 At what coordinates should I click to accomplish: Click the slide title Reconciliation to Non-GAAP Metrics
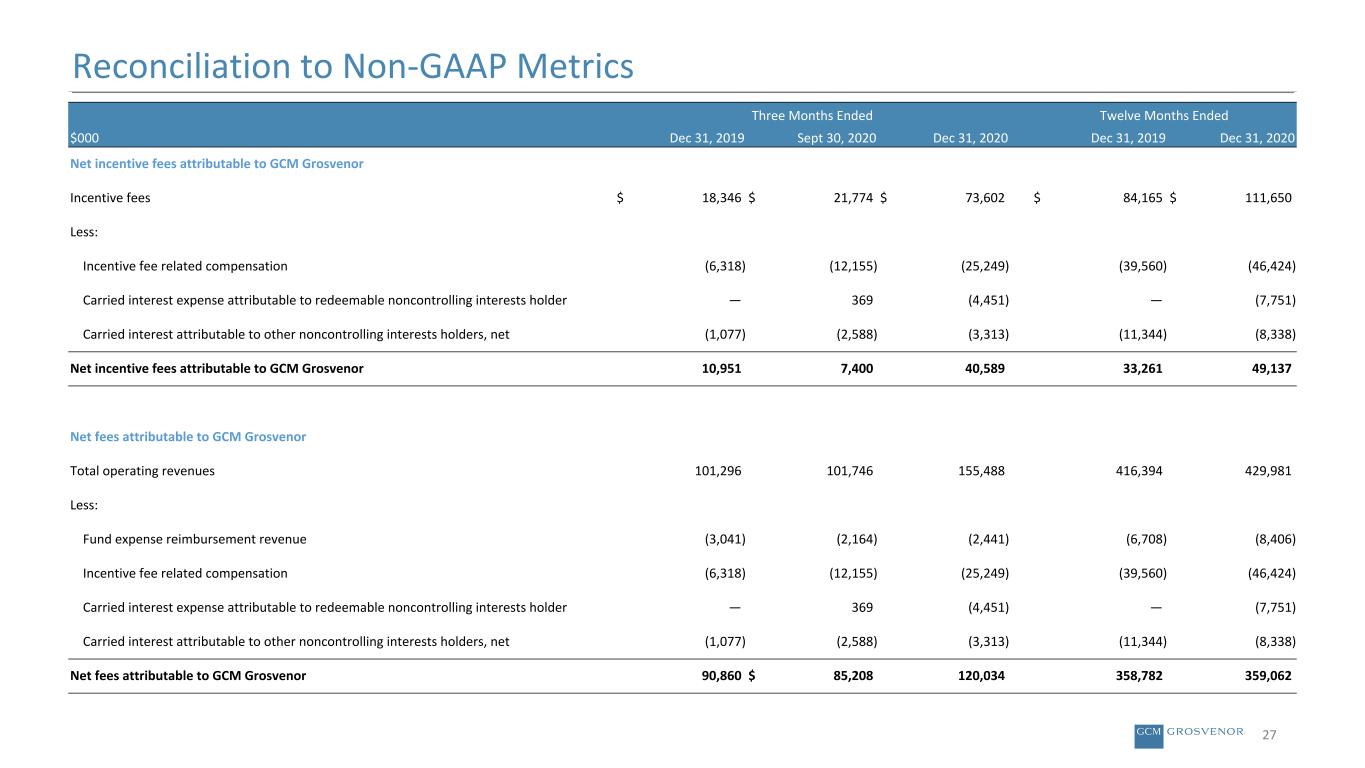pos(353,66)
